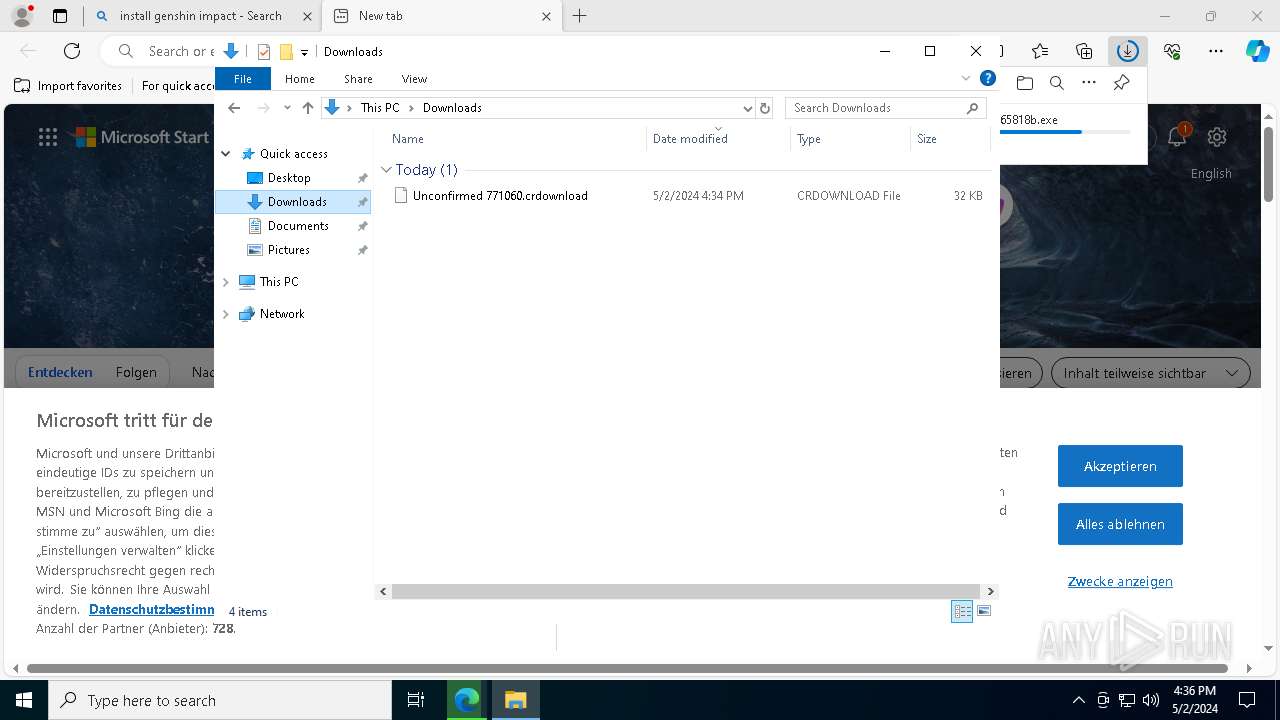Click the Windows taskbar search box
The image size is (1280, 720).
click(x=220, y=700)
